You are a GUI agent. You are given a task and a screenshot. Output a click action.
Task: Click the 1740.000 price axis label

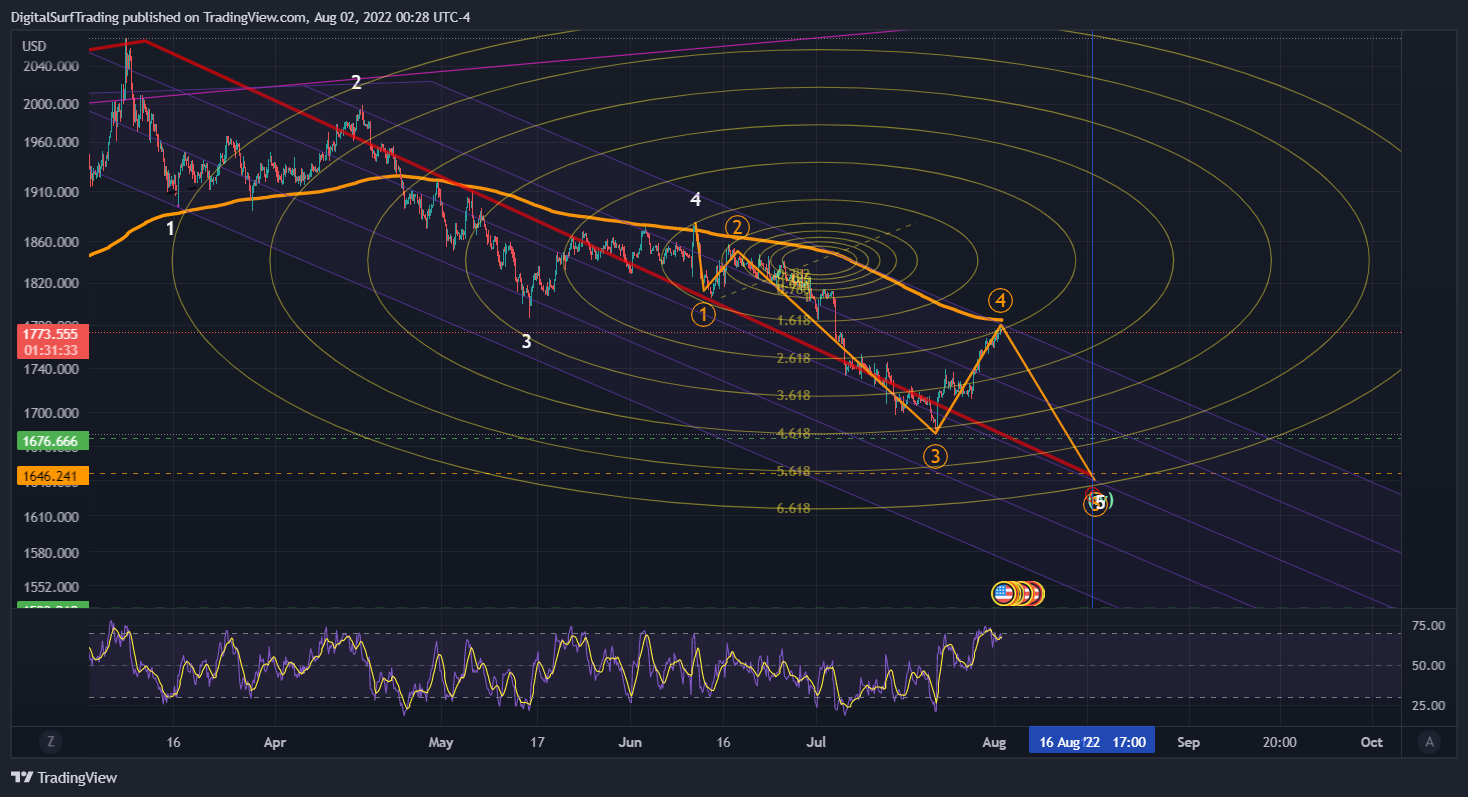(x=49, y=370)
